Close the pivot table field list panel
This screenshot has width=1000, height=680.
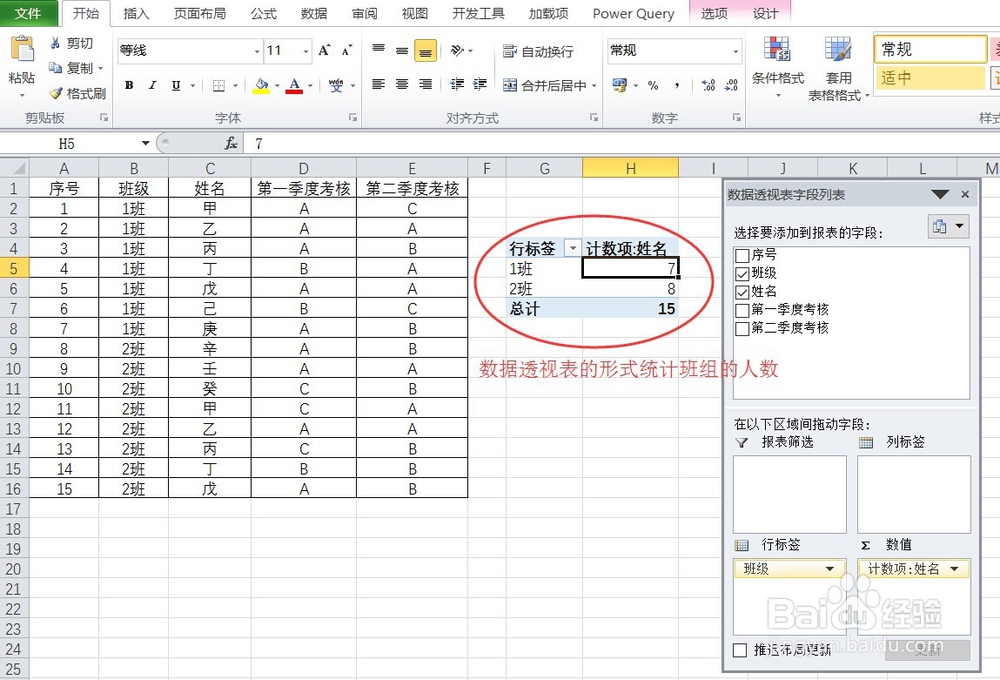[x=964, y=194]
